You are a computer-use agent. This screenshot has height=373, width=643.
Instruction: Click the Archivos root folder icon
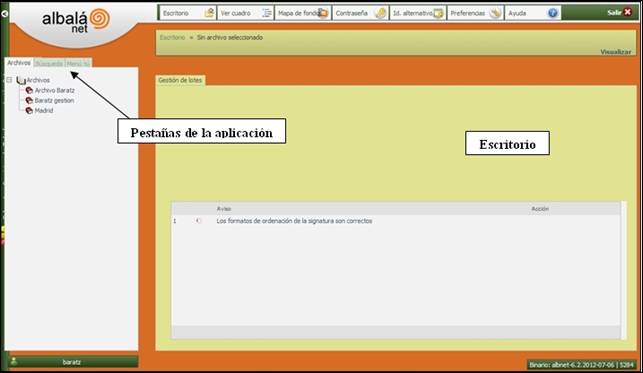coord(21,80)
